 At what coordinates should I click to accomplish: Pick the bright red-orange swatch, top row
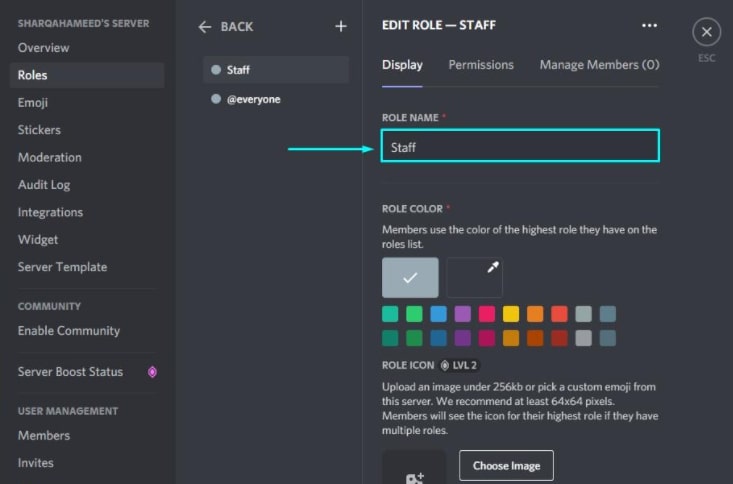tap(559, 314)
